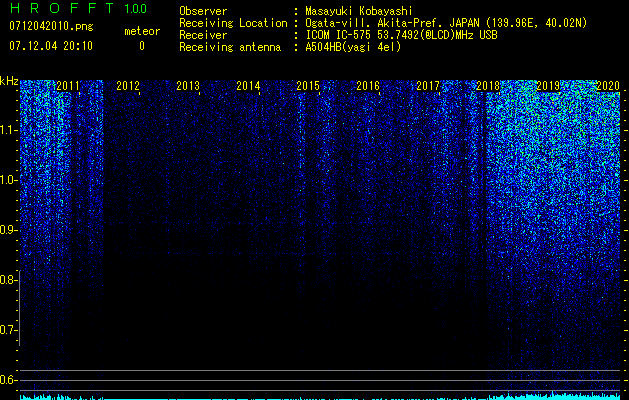Image resolution: width=629 pixels, height=400 pixels.
Task: Click the date stamp 07.12.04 20:10
Action: (x=51, y=46)
